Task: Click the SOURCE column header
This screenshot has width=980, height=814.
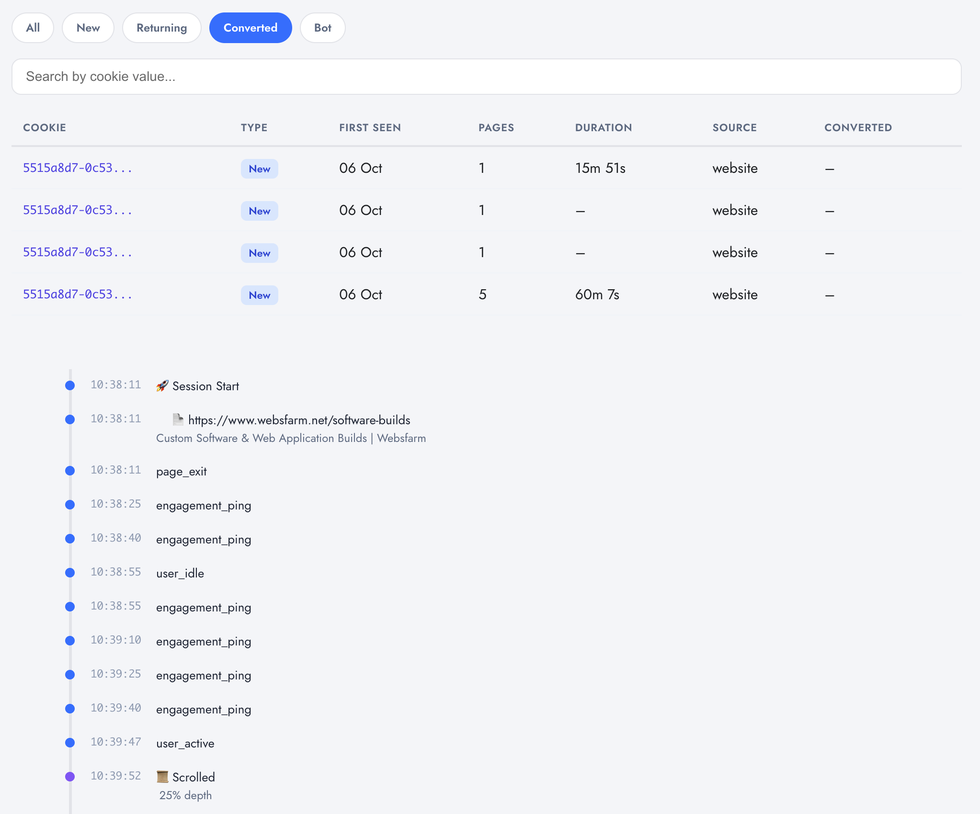Action: pyautogui.click(x=734, y=128)
